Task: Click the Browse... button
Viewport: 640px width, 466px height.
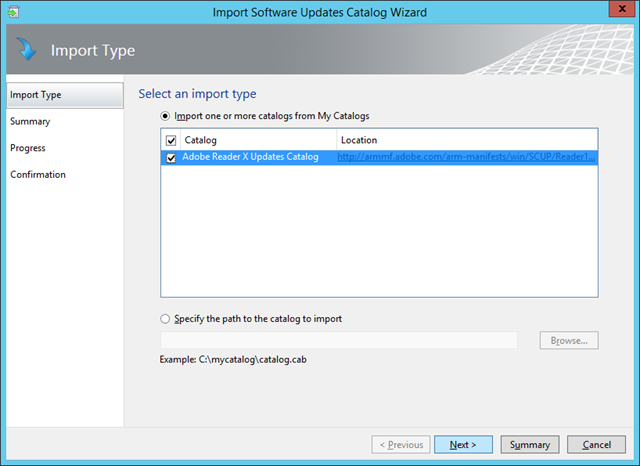Action: (569, 340)
